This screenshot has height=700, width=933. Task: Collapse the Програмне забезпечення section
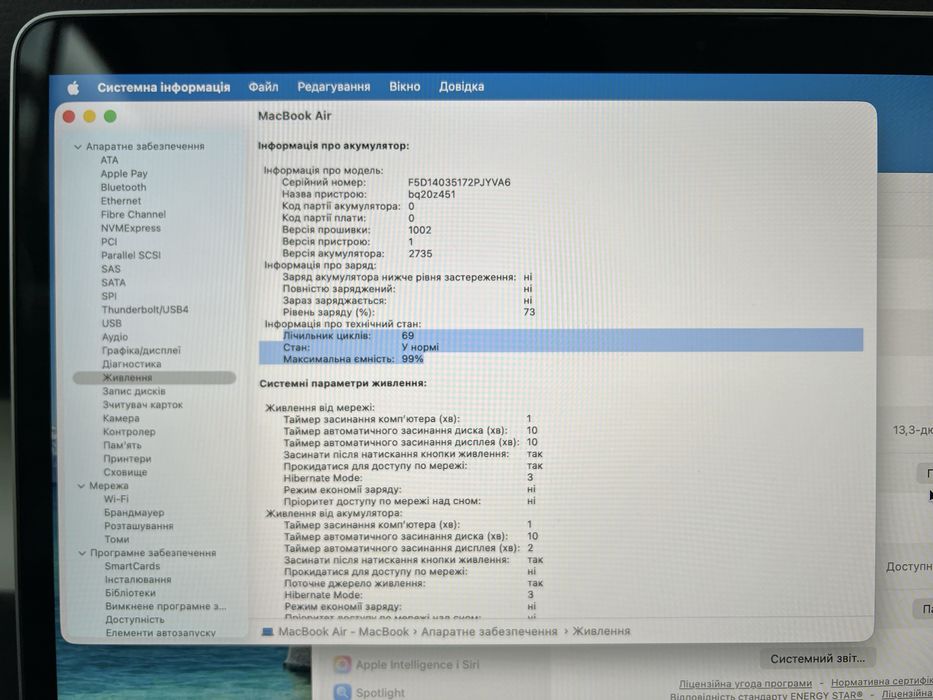click(82, 553)
